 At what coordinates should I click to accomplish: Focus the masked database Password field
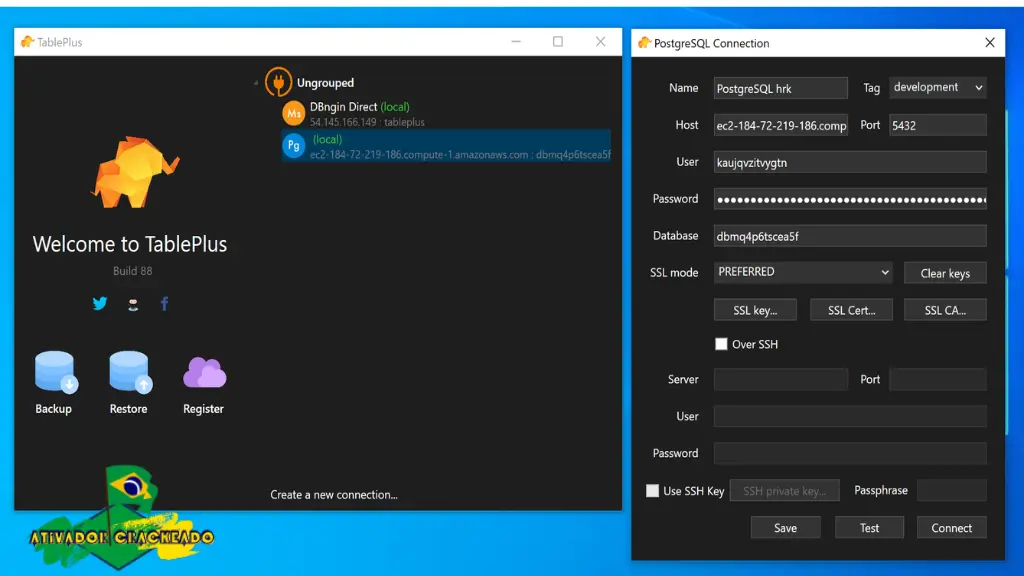tap(850, 199)
